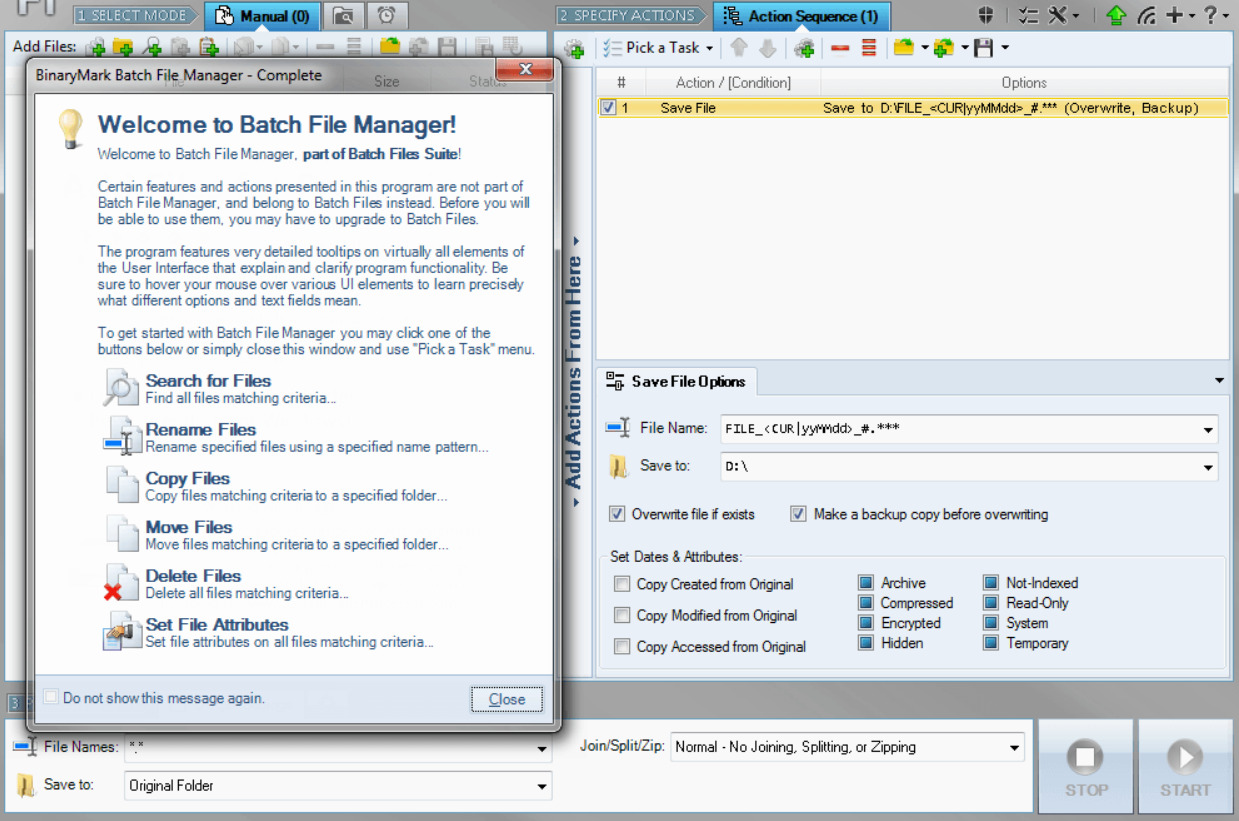This screenshot has width=1239, height=821.
Task: Clear all actions with red stacked lines icon
Action: (868, 48)
